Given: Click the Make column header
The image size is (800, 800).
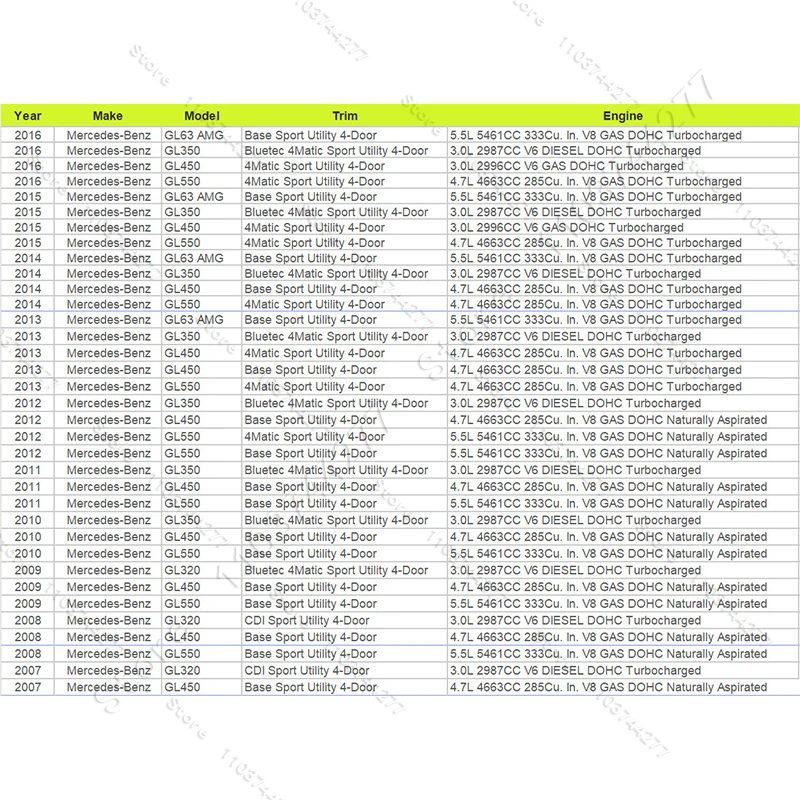Looking at the screenshot, I should [108, 116].
